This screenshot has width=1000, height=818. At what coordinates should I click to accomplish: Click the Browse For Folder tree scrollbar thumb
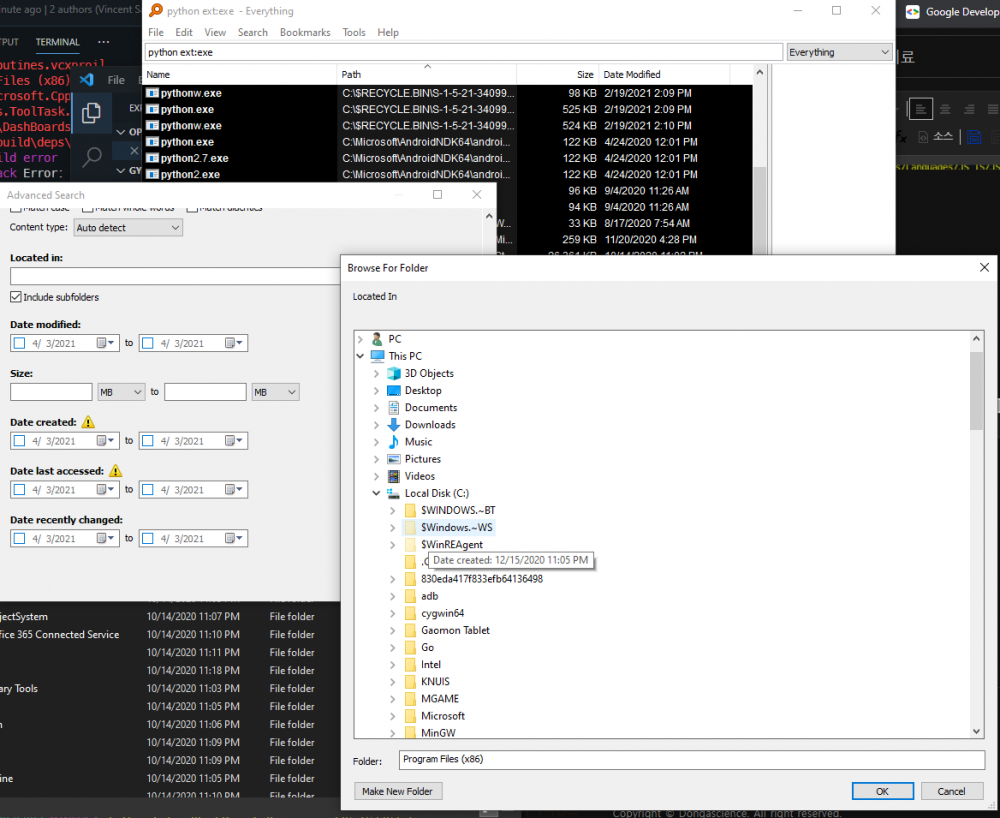click(x=976, y=391)
